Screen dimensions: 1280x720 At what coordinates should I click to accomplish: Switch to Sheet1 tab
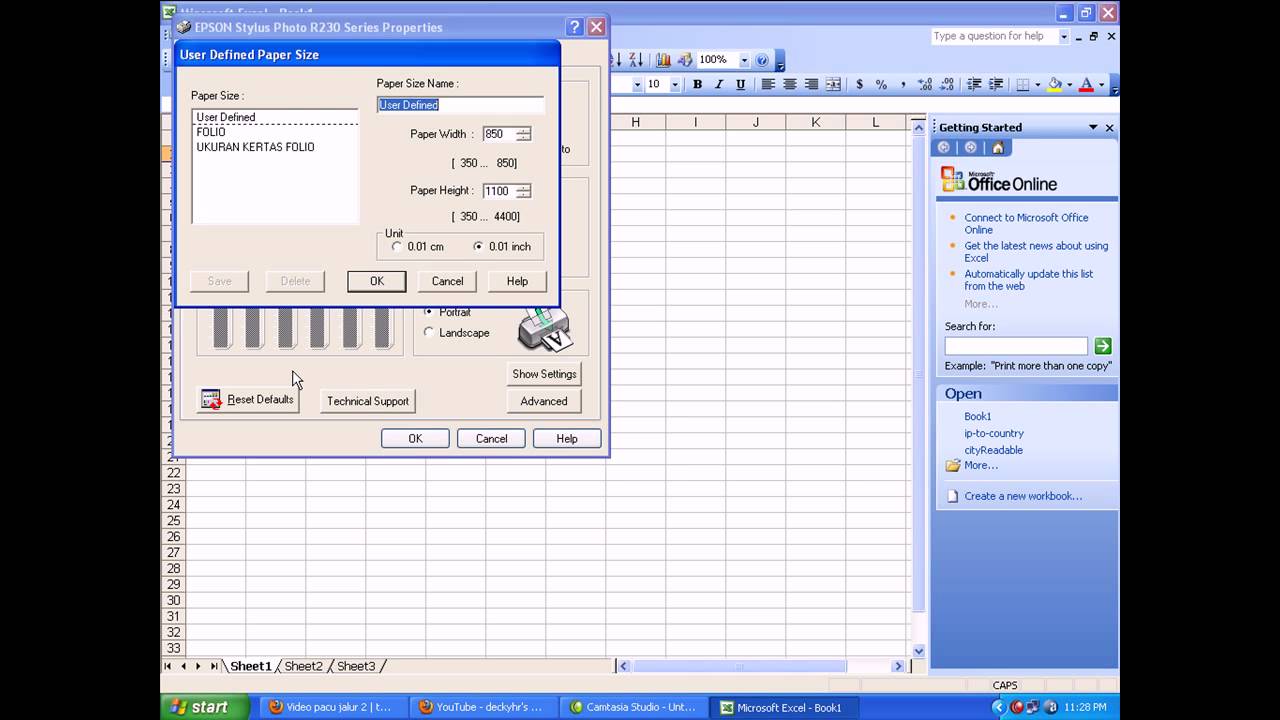250,666
